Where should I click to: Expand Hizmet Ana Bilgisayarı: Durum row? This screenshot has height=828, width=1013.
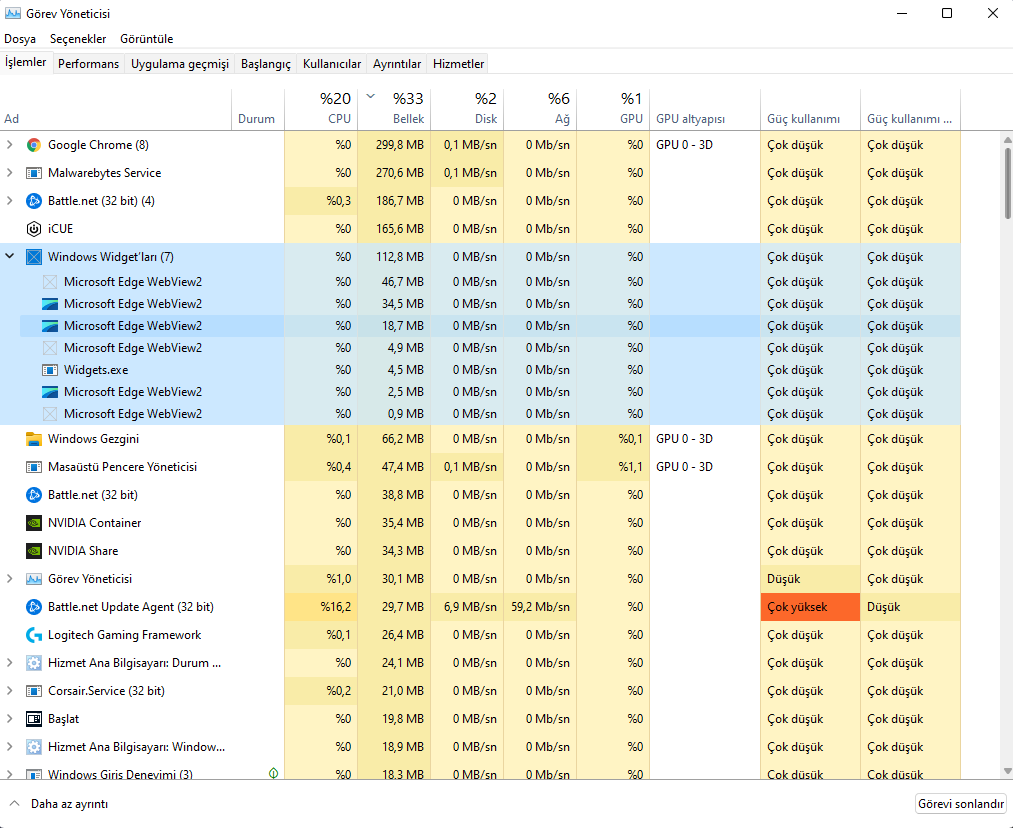(x=10, y=663)
